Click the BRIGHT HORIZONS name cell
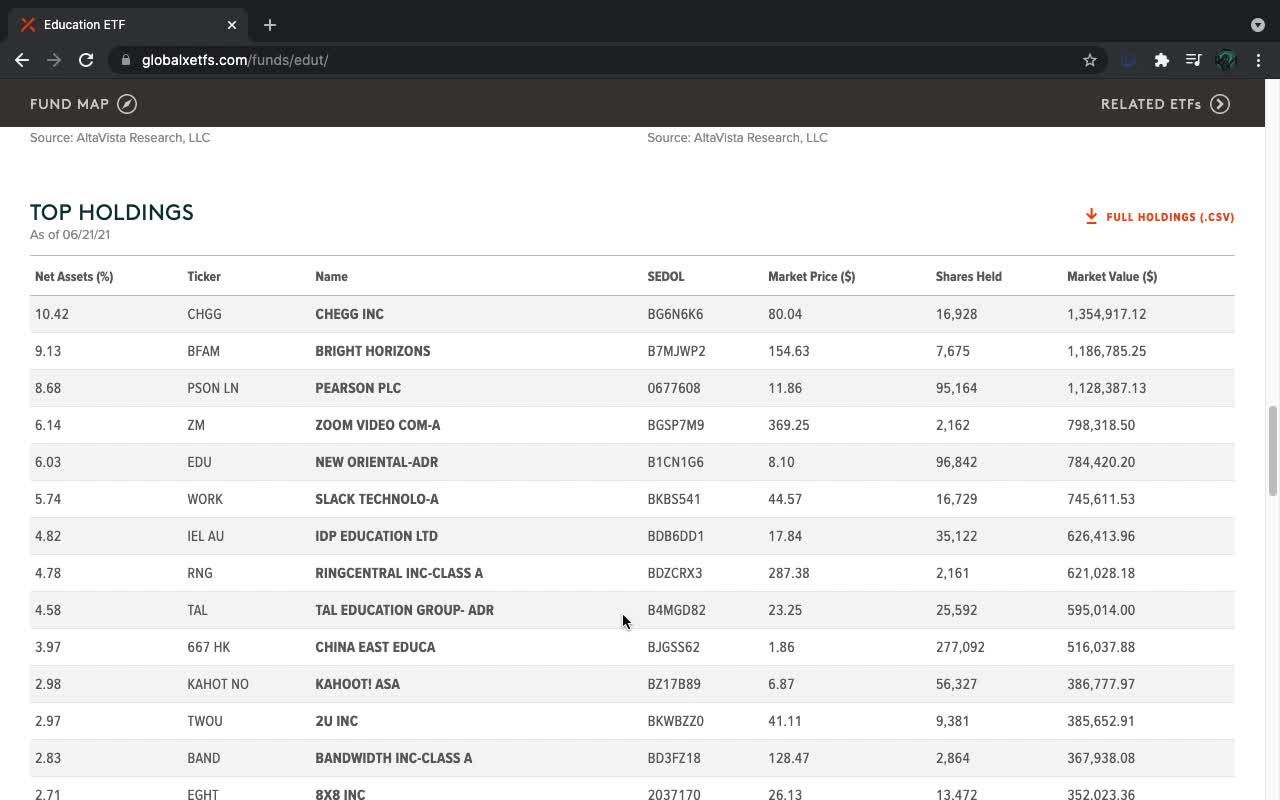This screenshot has height=800, width=1280. pyautogui.click(x=372, y=351)
